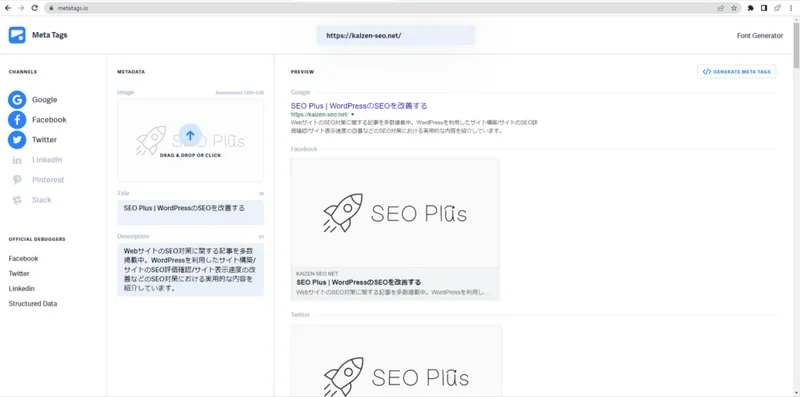Open the browser extensions puzzle icon
Viewport: 800px width, 397px height.
751,8
